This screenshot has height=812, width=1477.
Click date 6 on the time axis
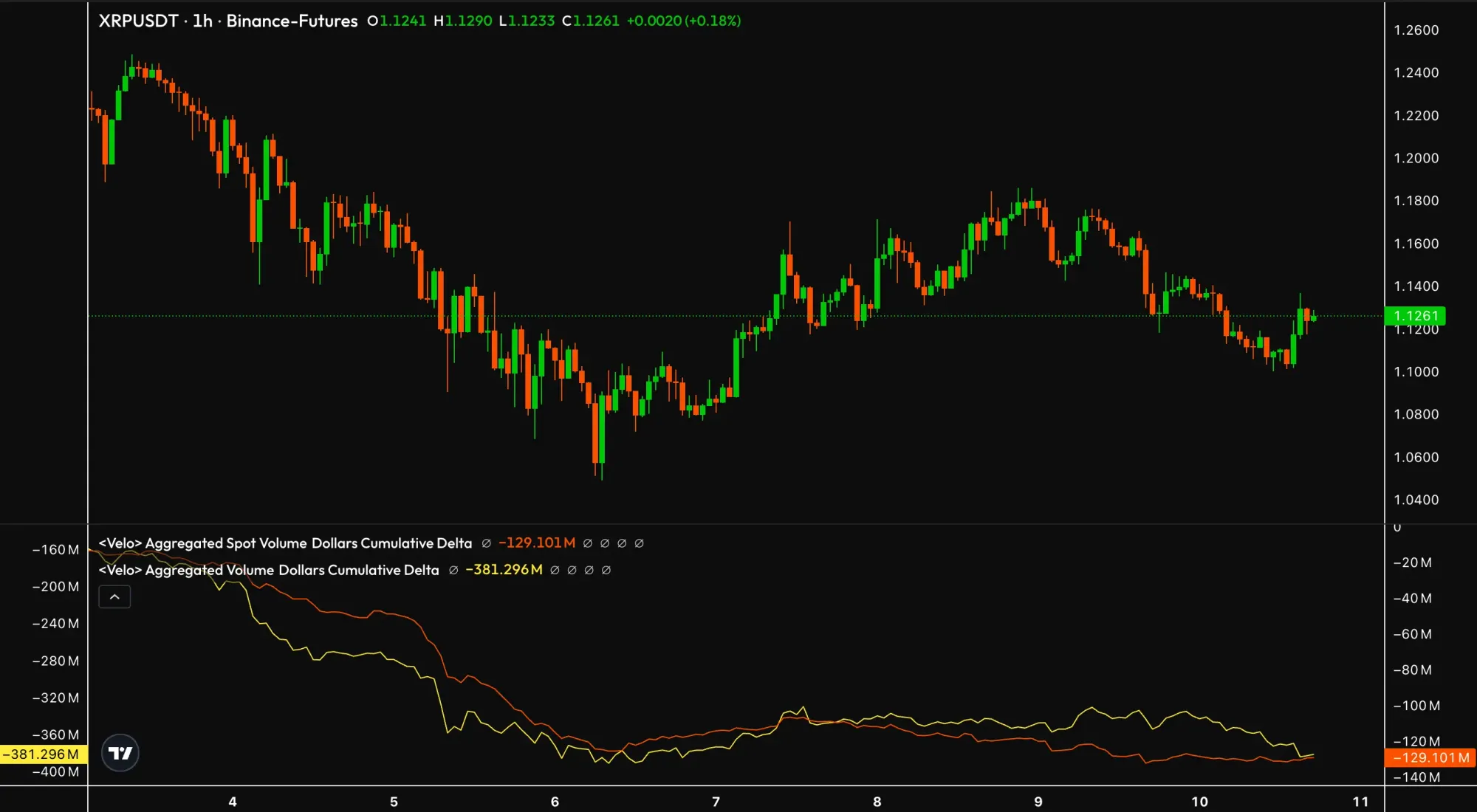tap(555, 802)
